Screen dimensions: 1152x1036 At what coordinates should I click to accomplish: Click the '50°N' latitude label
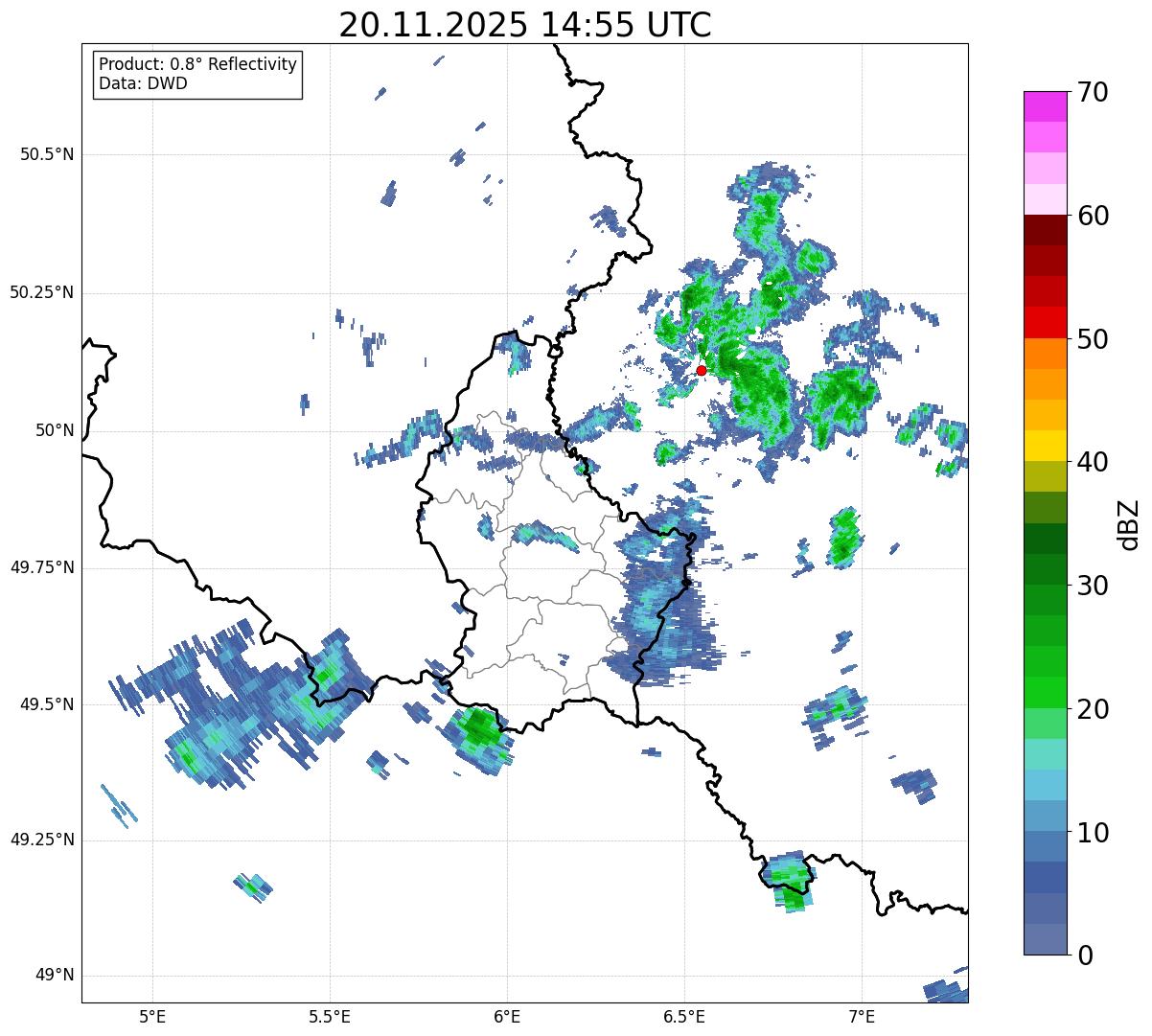tap(56, 430)
